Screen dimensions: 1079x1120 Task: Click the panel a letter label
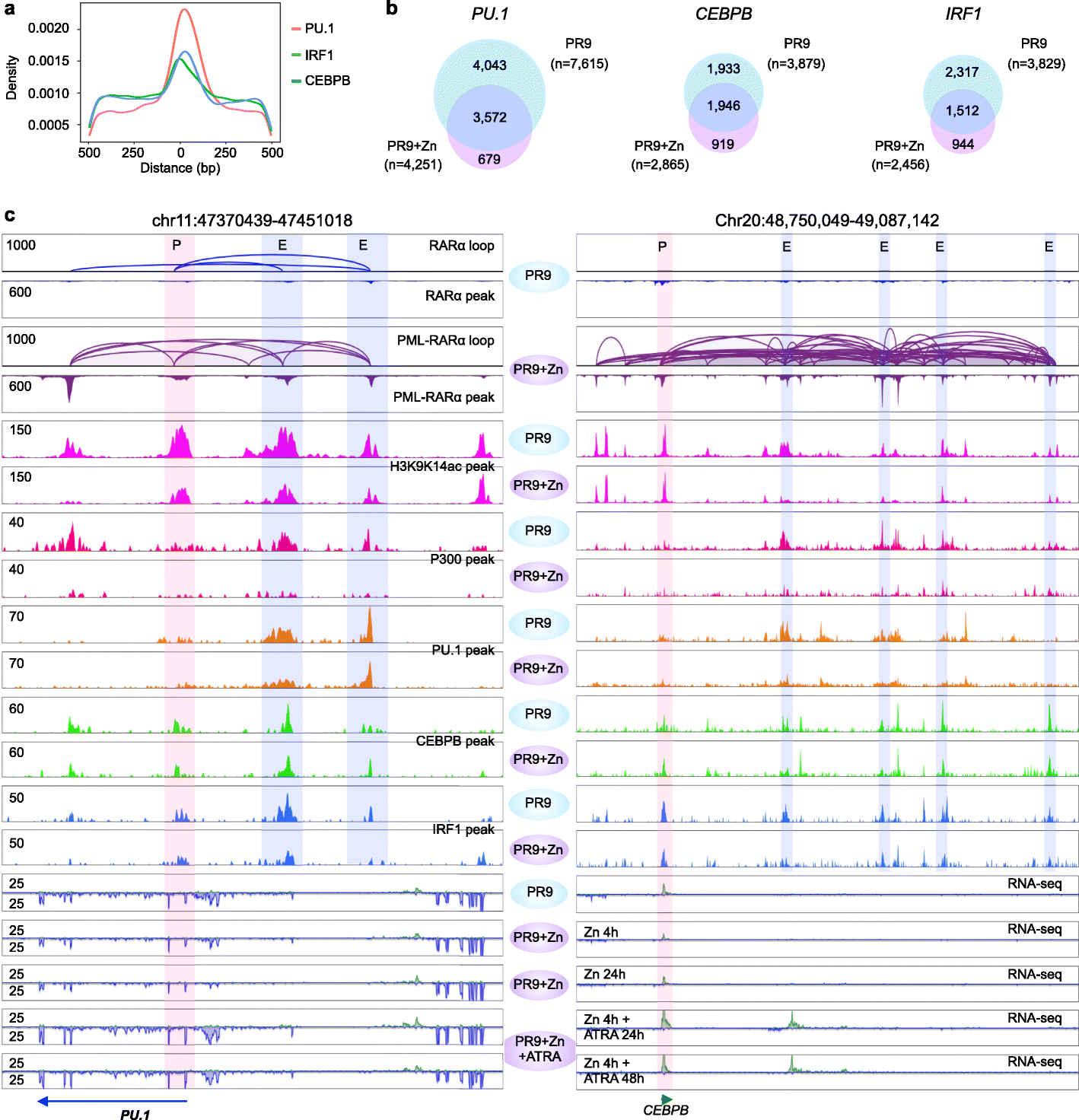[9, 9]
